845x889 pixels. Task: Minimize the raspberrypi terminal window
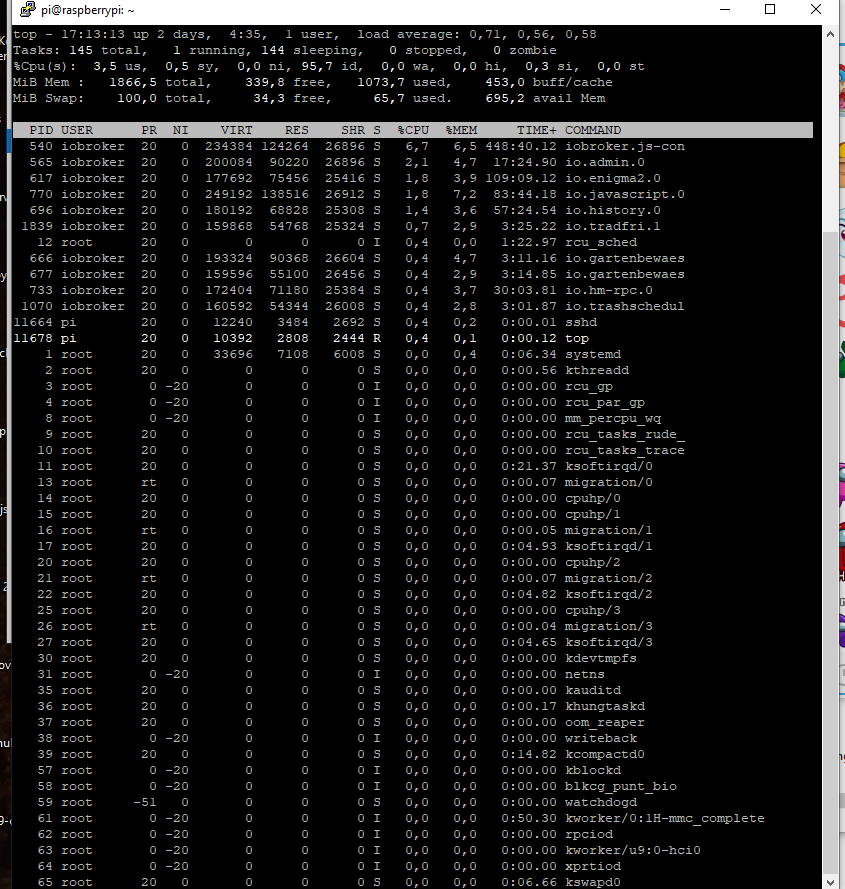pyautogui.click(x=725, y=9)
